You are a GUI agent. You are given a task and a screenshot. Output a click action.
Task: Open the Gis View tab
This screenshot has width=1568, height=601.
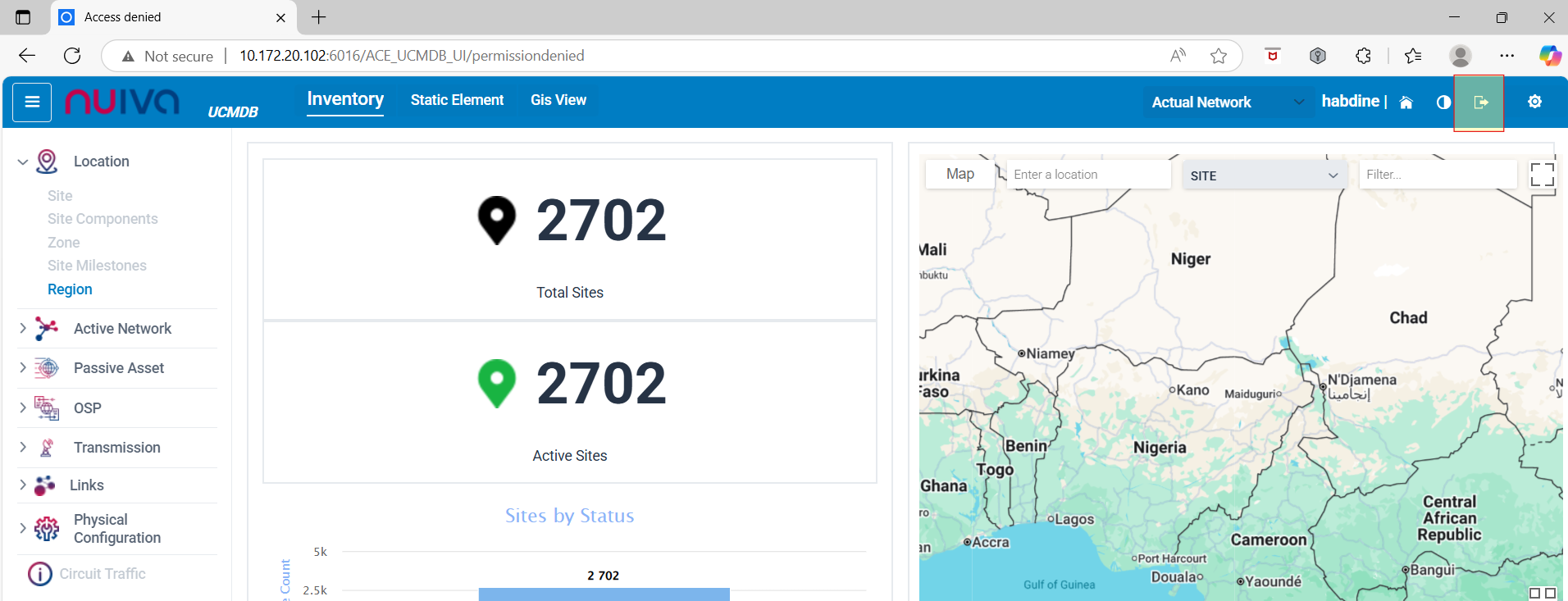(558, 100)
